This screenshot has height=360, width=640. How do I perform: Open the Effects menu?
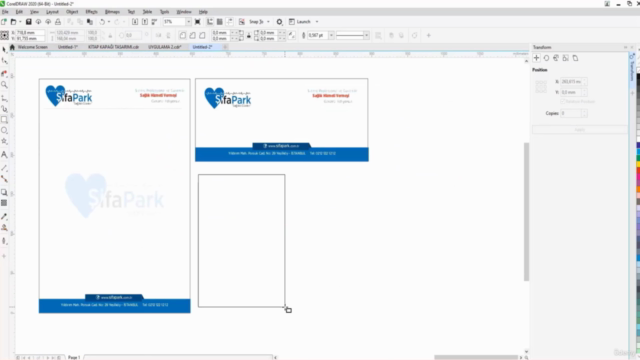pos(91,12)
